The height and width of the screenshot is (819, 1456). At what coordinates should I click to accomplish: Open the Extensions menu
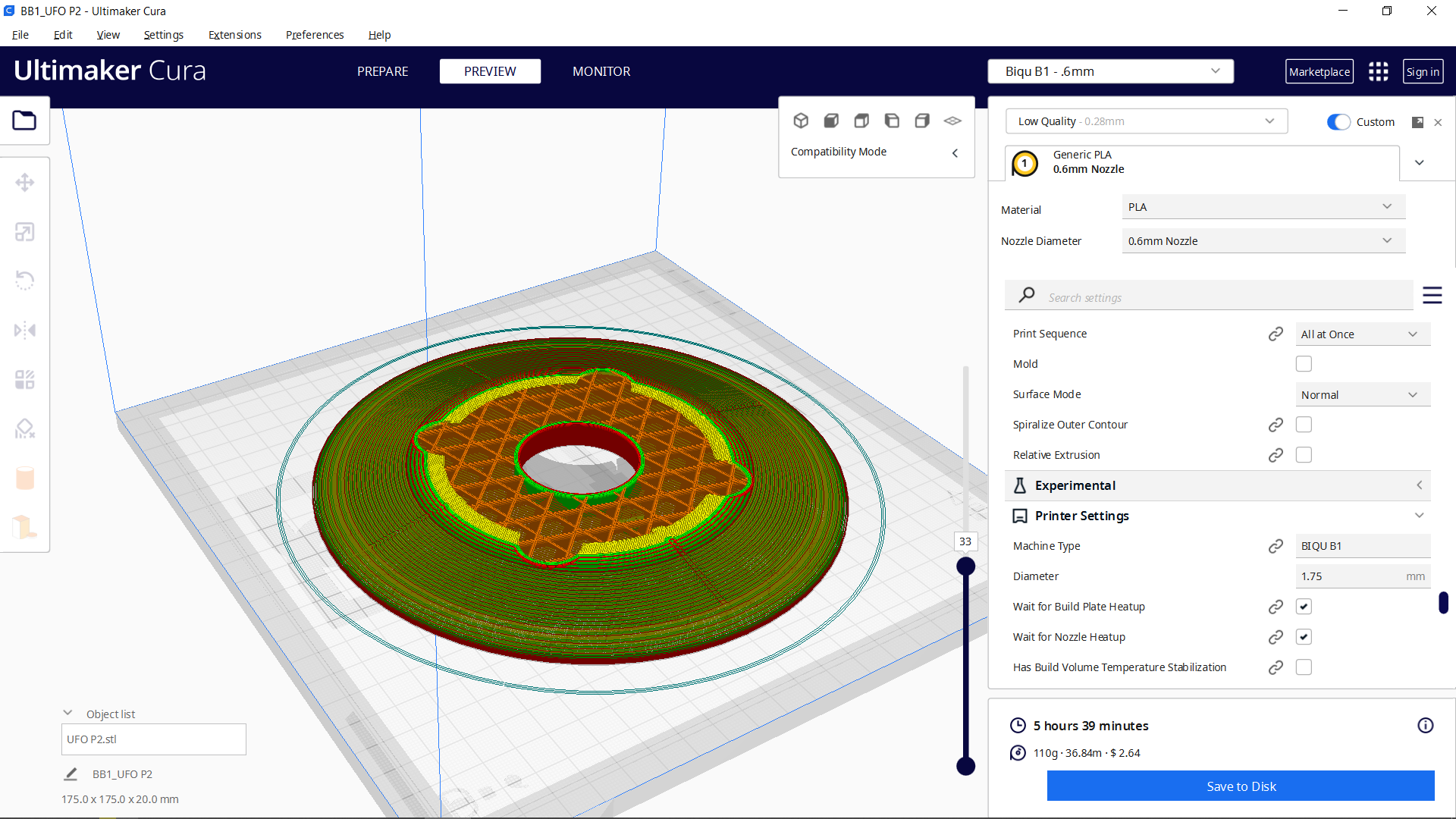tap(234, 35)
